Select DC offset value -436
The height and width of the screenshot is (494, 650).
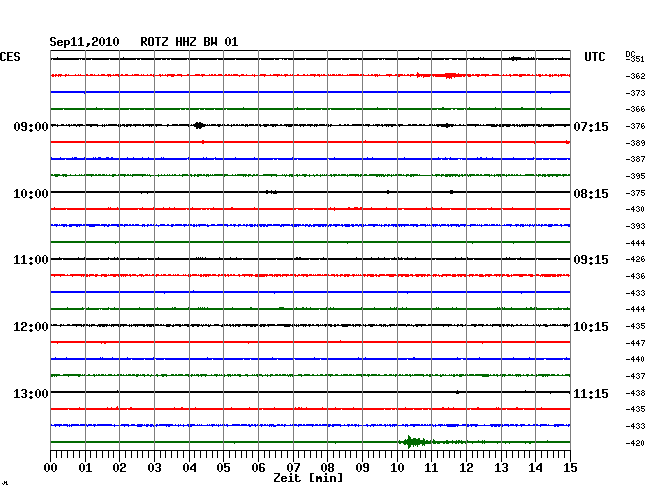coord(635,276)
